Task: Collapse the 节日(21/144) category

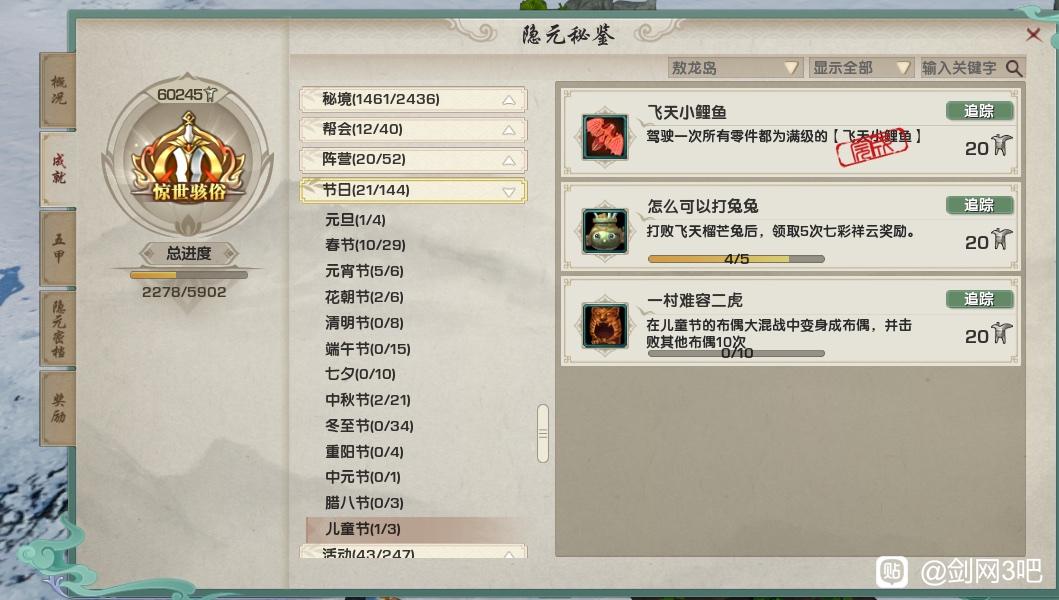Action: (413, 191)
